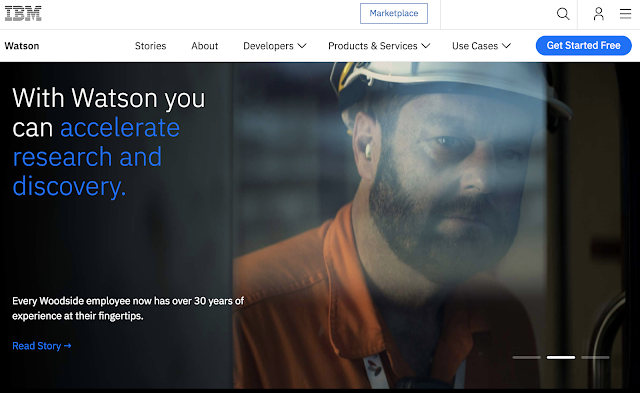This screenshot has width=640, height=393.
Task: Expand the Products & Services chevron
Action: (426, 46)
